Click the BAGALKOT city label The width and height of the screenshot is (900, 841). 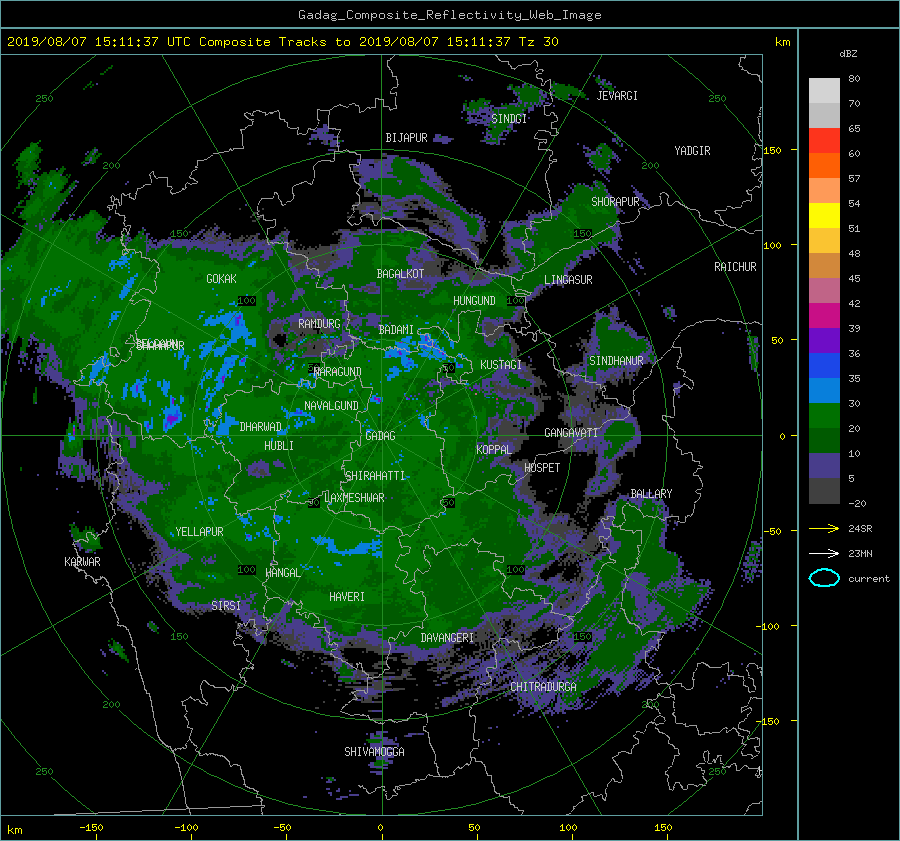point(400,274)
